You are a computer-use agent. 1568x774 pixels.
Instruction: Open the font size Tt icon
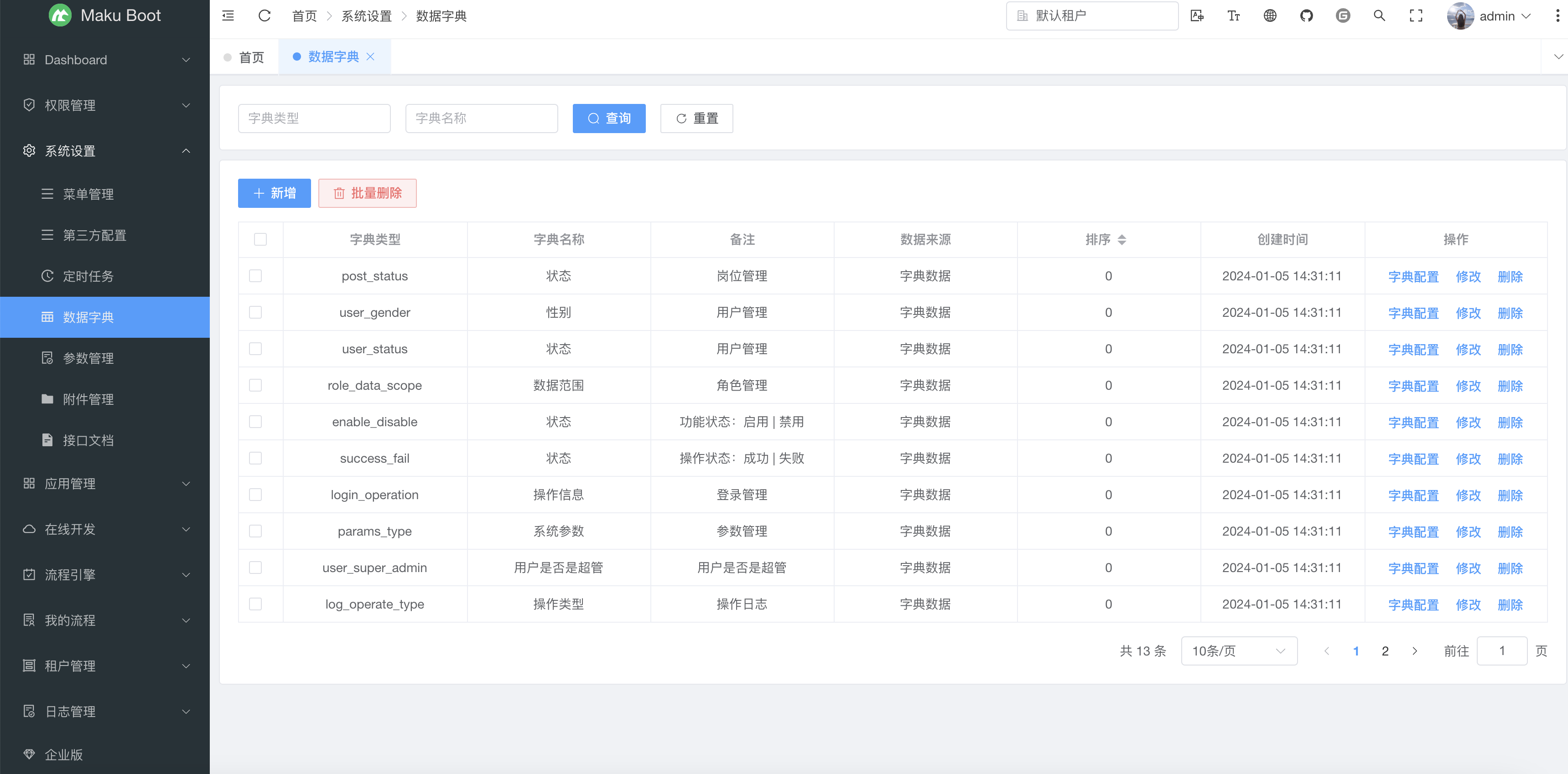point(1233,16)
